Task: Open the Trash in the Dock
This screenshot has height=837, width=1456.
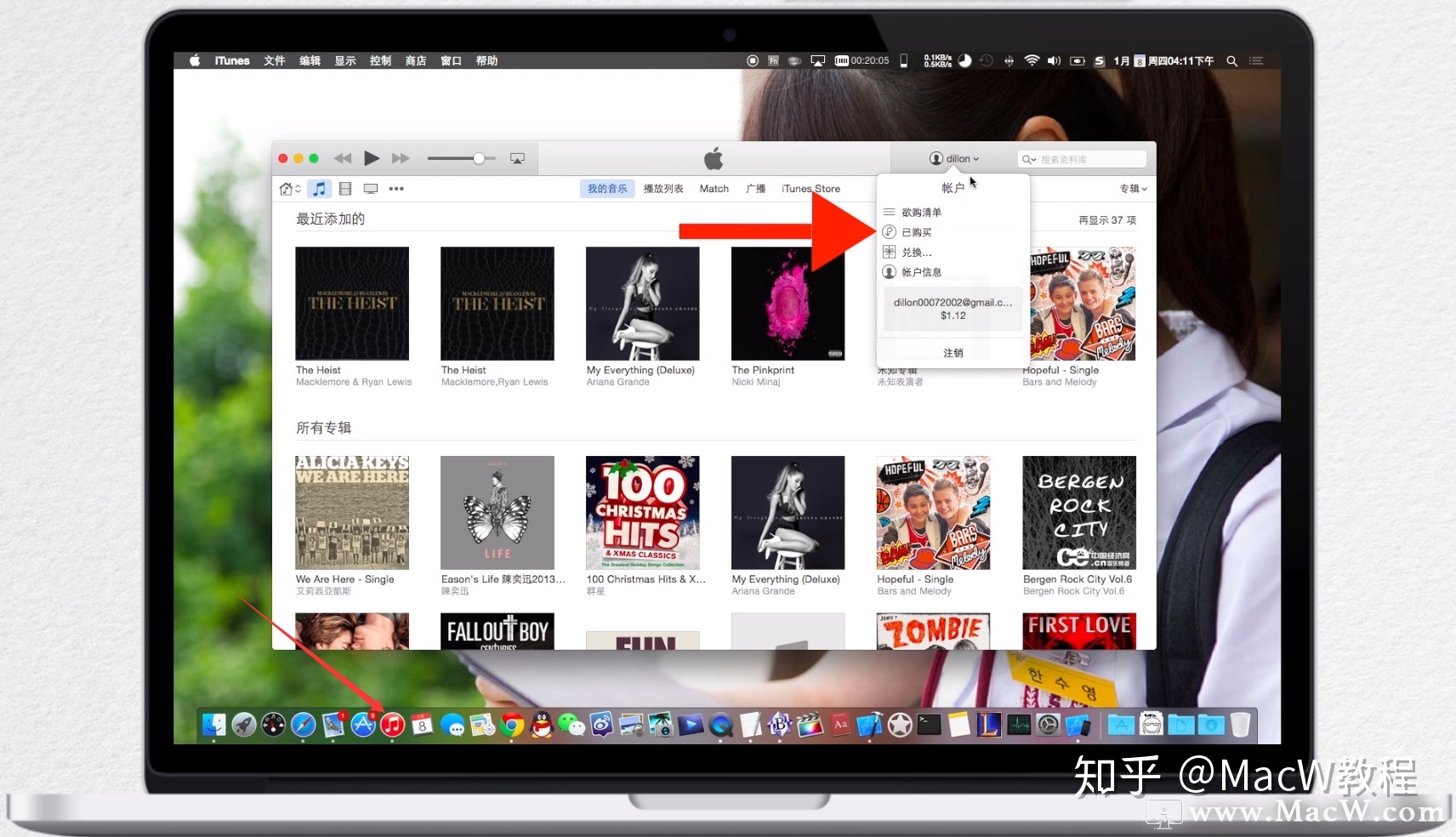Action: click(x=1241, y=725)
